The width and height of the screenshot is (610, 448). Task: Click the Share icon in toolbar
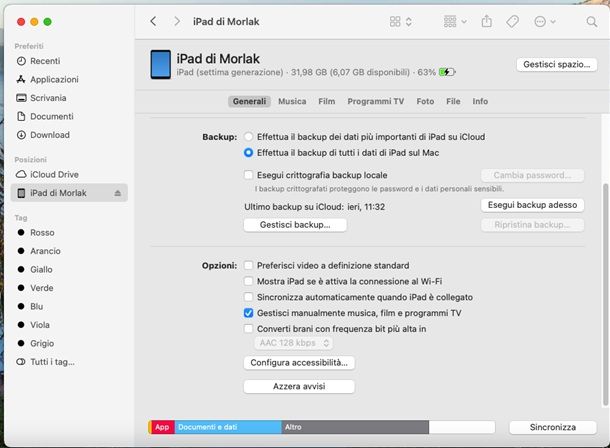tap(486, 21)
